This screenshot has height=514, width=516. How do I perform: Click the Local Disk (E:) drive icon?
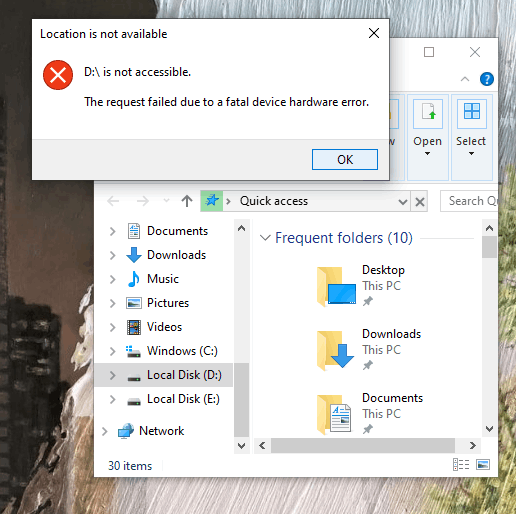[x=134, y=401]
